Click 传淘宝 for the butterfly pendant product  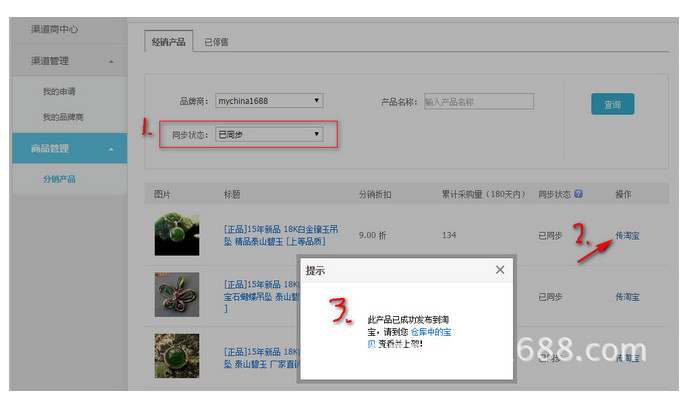pos(627,296)
